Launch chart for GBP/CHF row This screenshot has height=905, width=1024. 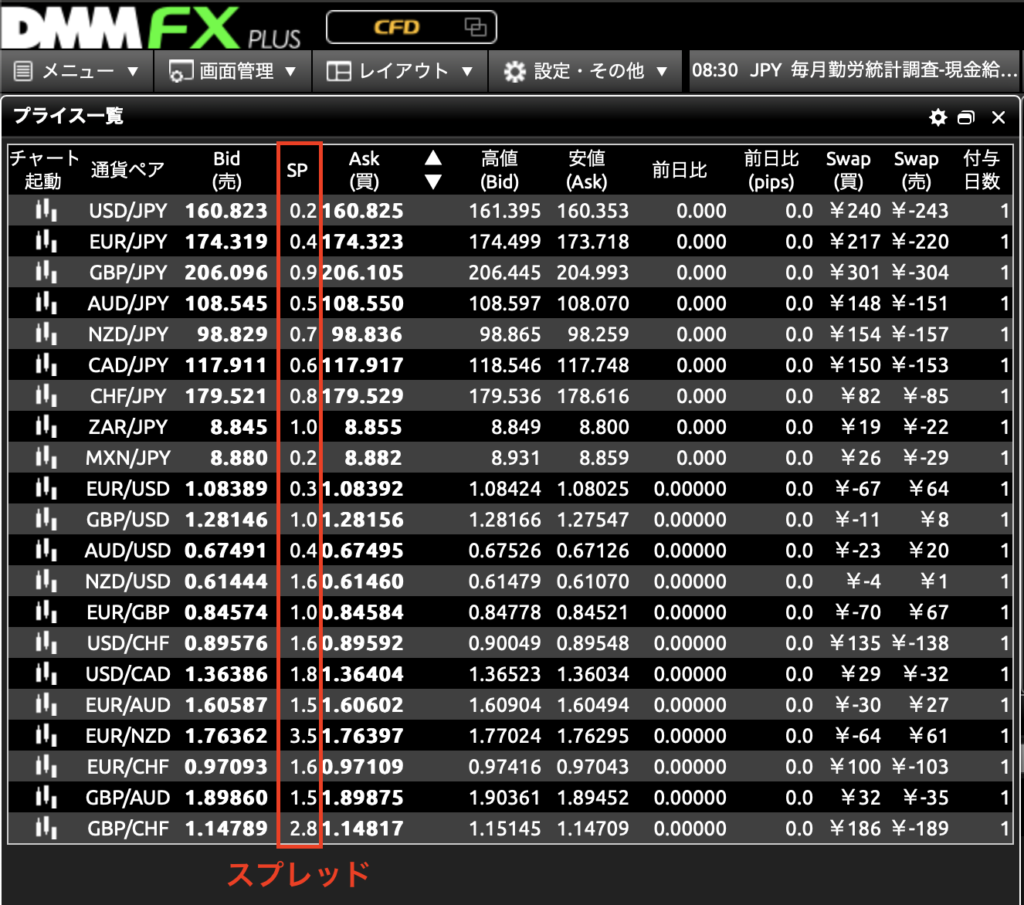45,828
